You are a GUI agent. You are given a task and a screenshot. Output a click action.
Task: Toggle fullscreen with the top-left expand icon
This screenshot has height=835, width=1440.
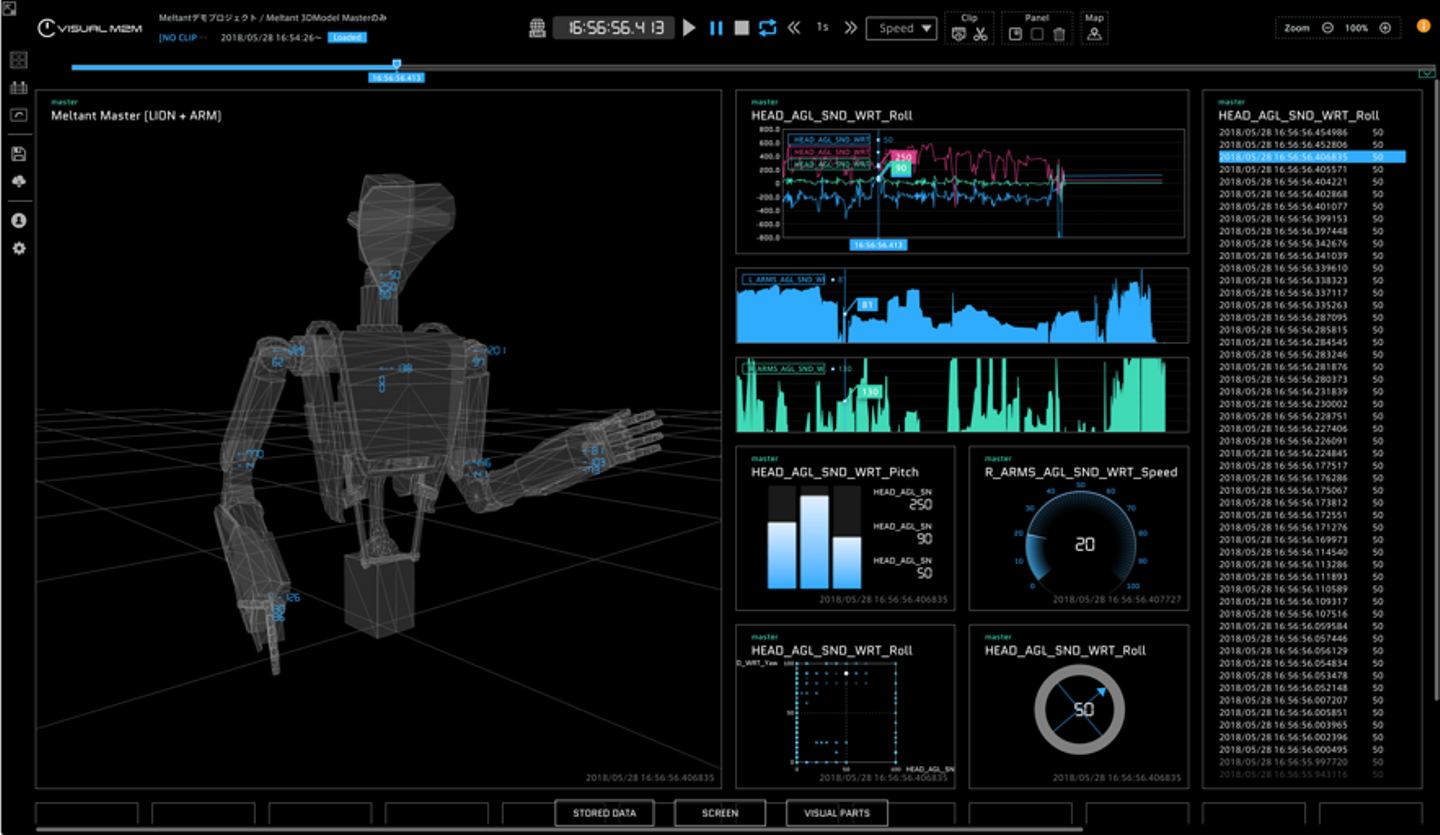9,9
